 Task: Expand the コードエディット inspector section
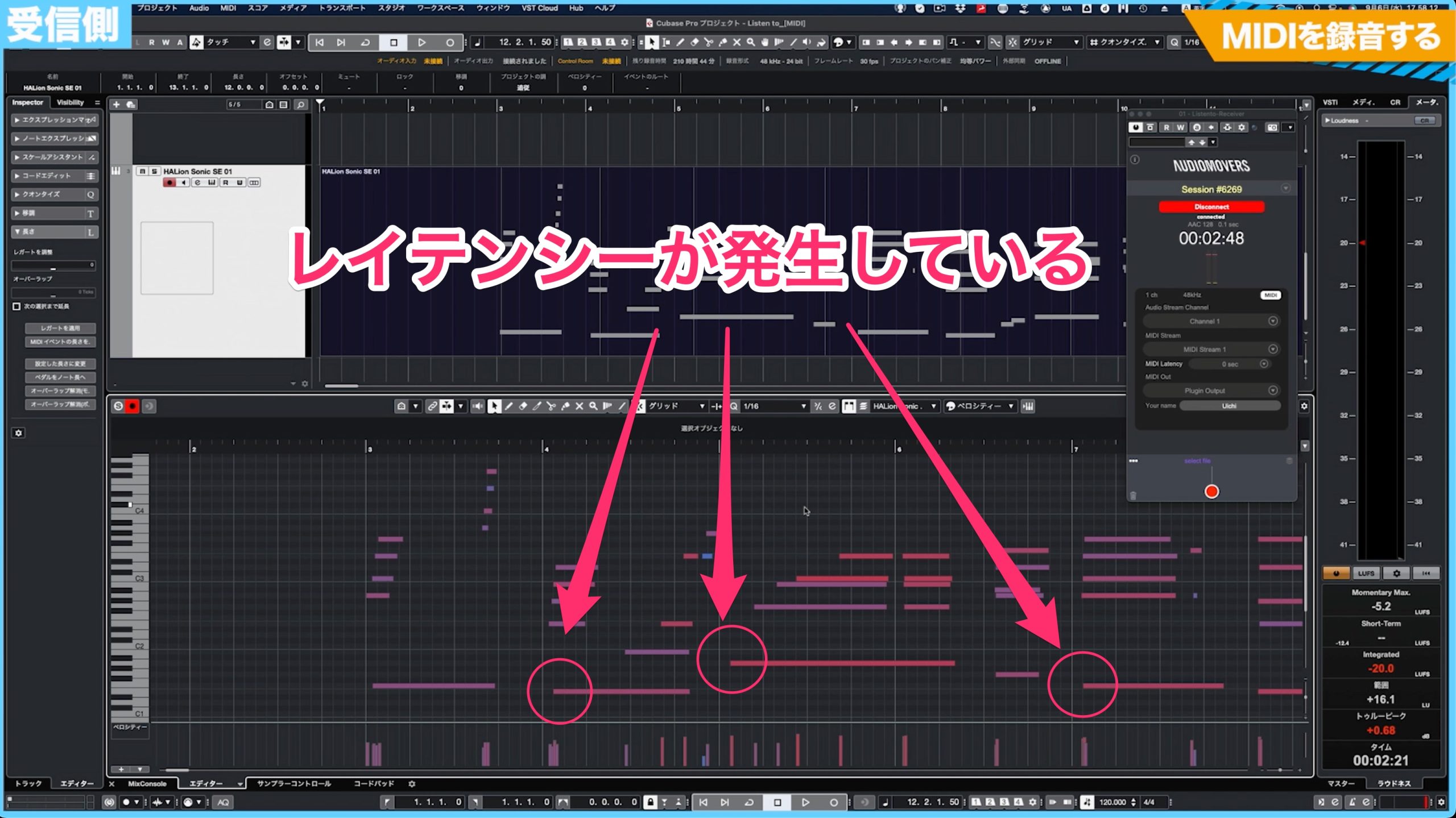tap(55, 176)
